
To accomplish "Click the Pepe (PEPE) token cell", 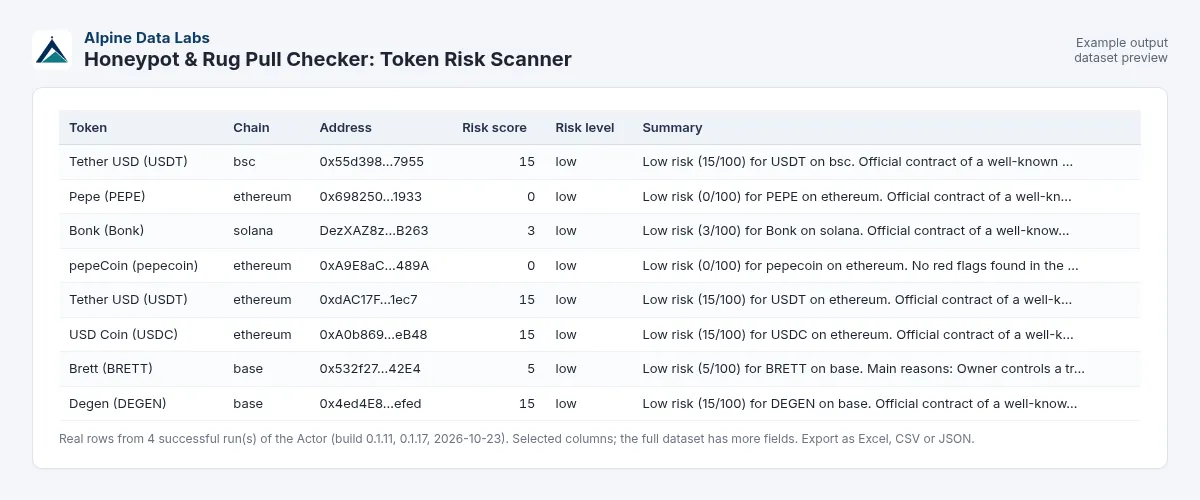I will [x=107, y=197].
